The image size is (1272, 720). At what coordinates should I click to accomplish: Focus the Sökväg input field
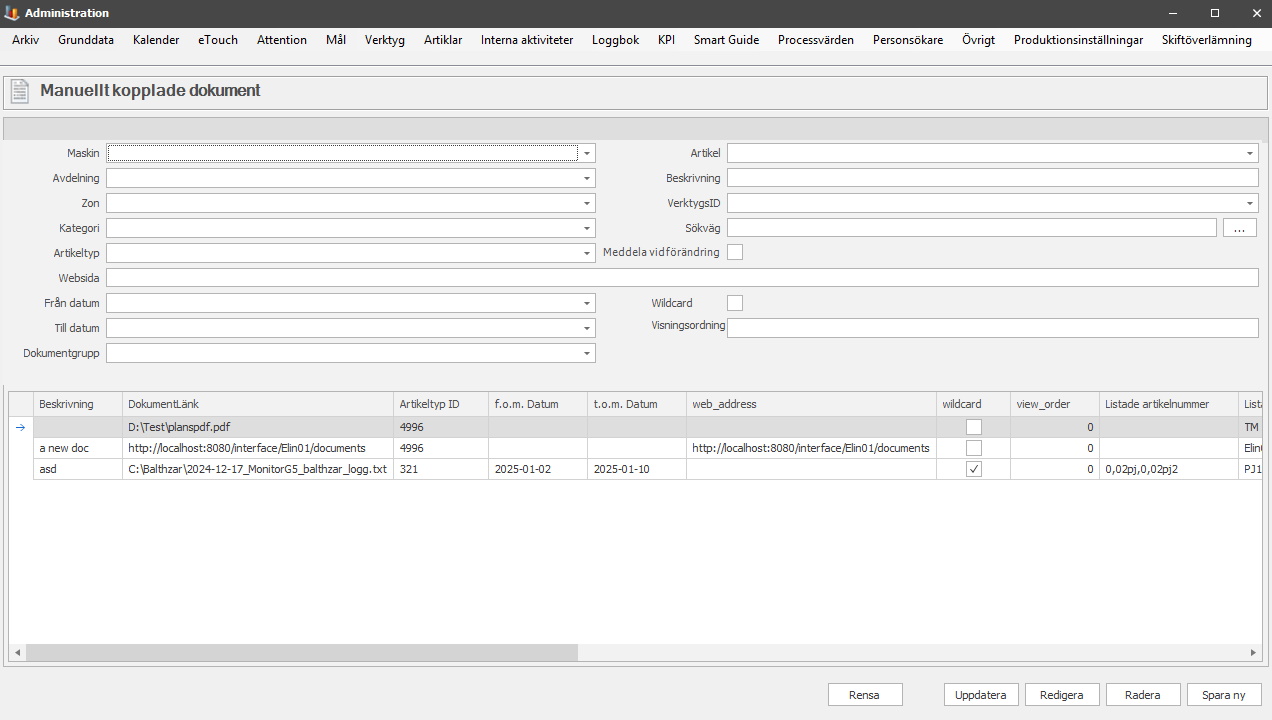pyautogui.click(x=972, y=228)
